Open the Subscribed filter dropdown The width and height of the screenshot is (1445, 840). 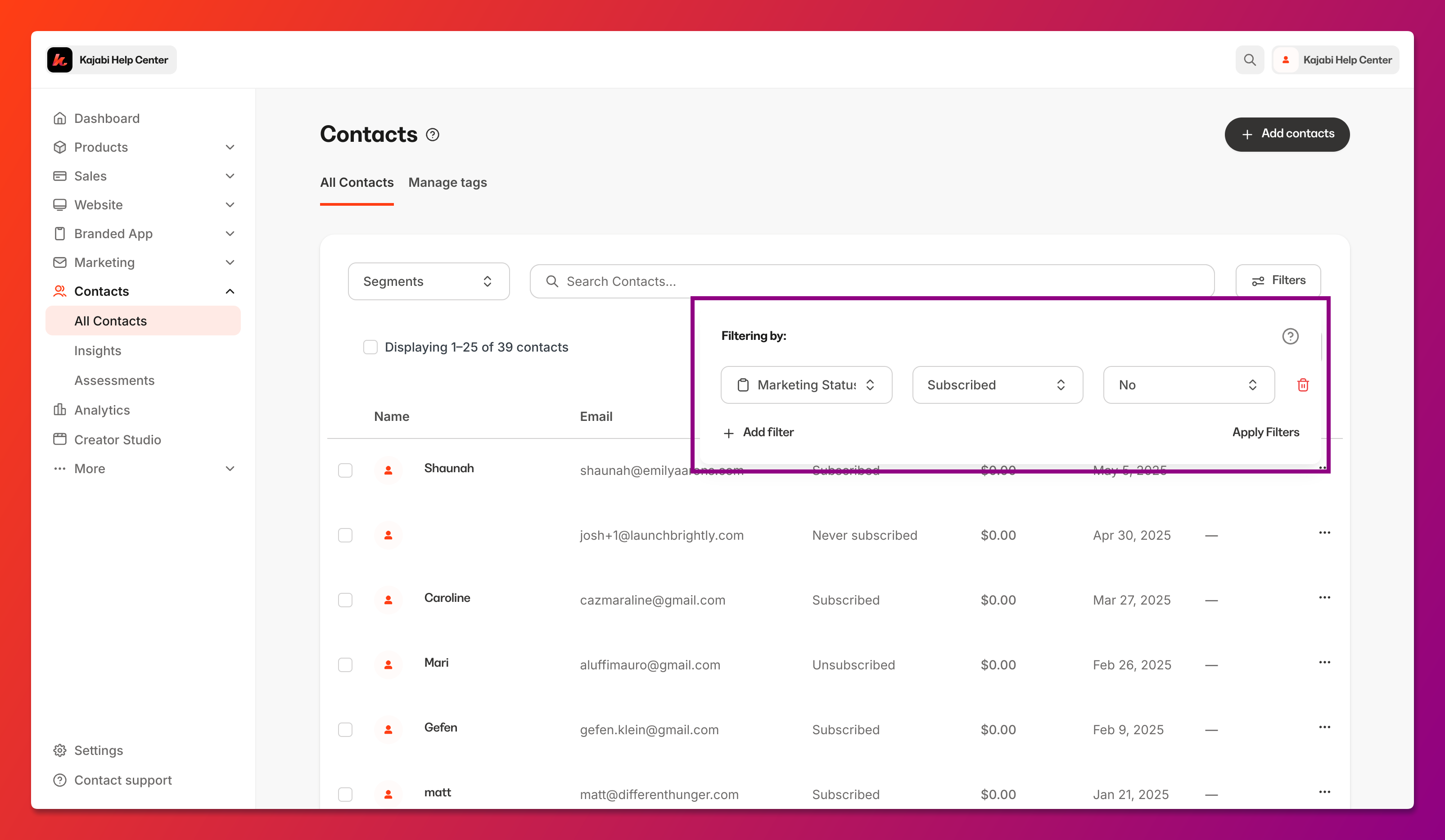click(x=997, y=385)
